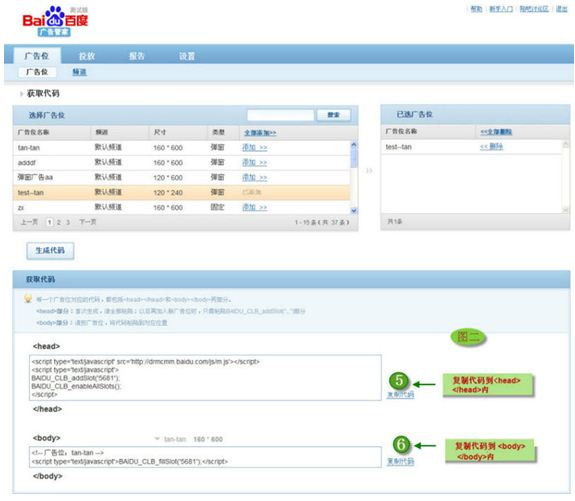Click the <<全部删除 remove-all link

(x=496, y=132)
